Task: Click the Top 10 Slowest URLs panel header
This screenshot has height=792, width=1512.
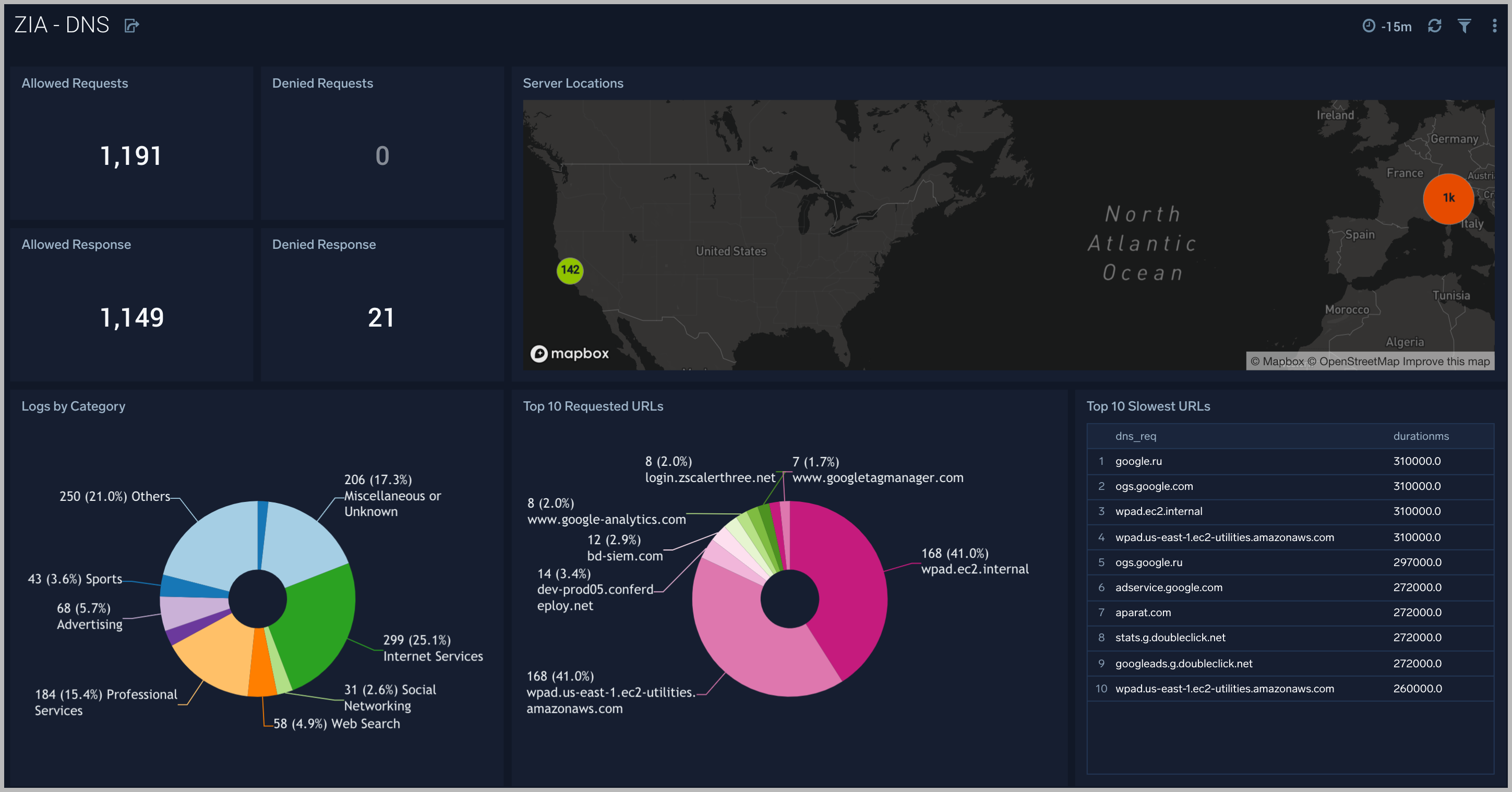Action: pyautogui.click(x=1148, y=406)
